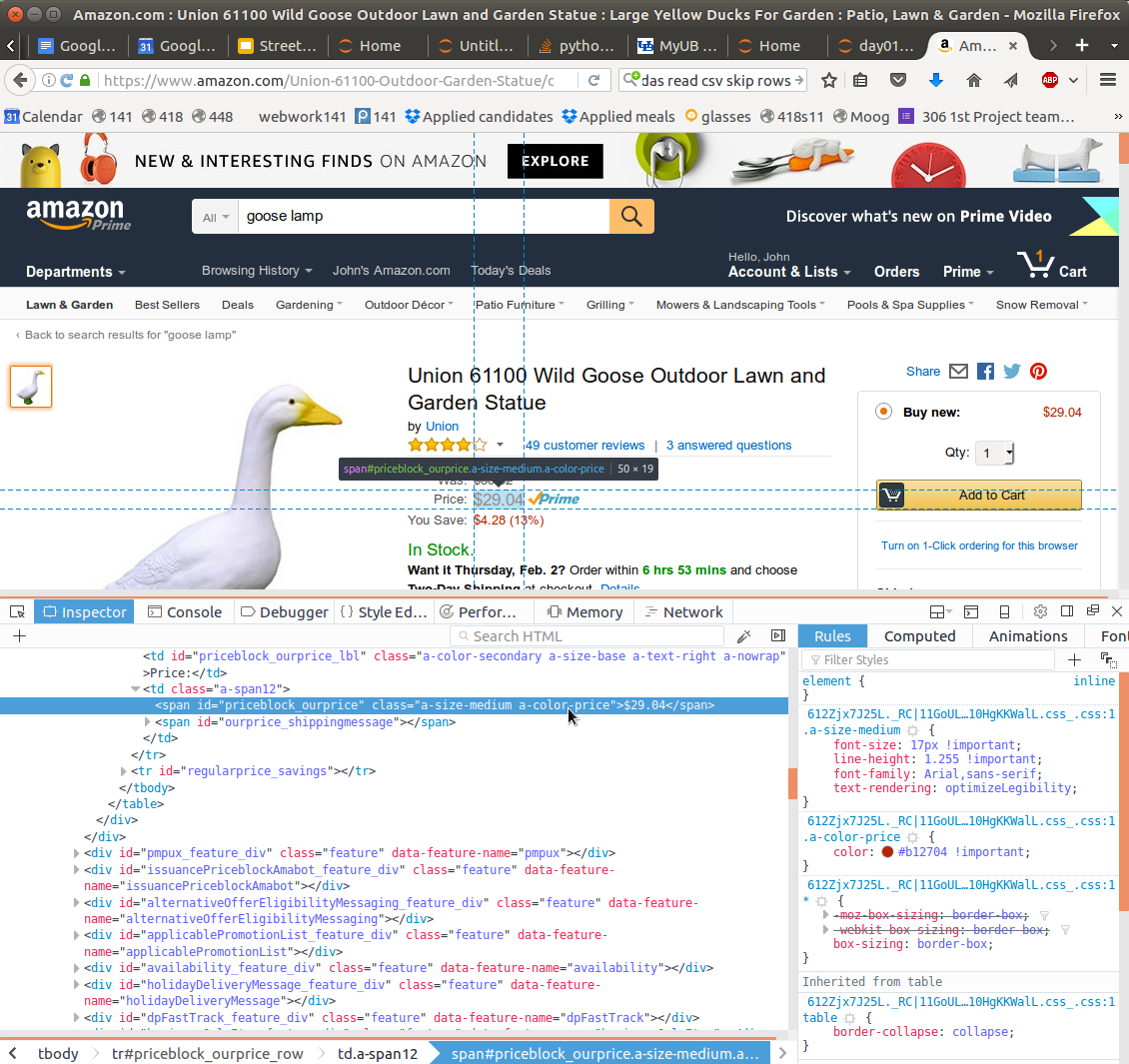Viewport: 1129px width, 1064px height.
Task: Activate the element picker in DevTools
Action: [17, 611]
